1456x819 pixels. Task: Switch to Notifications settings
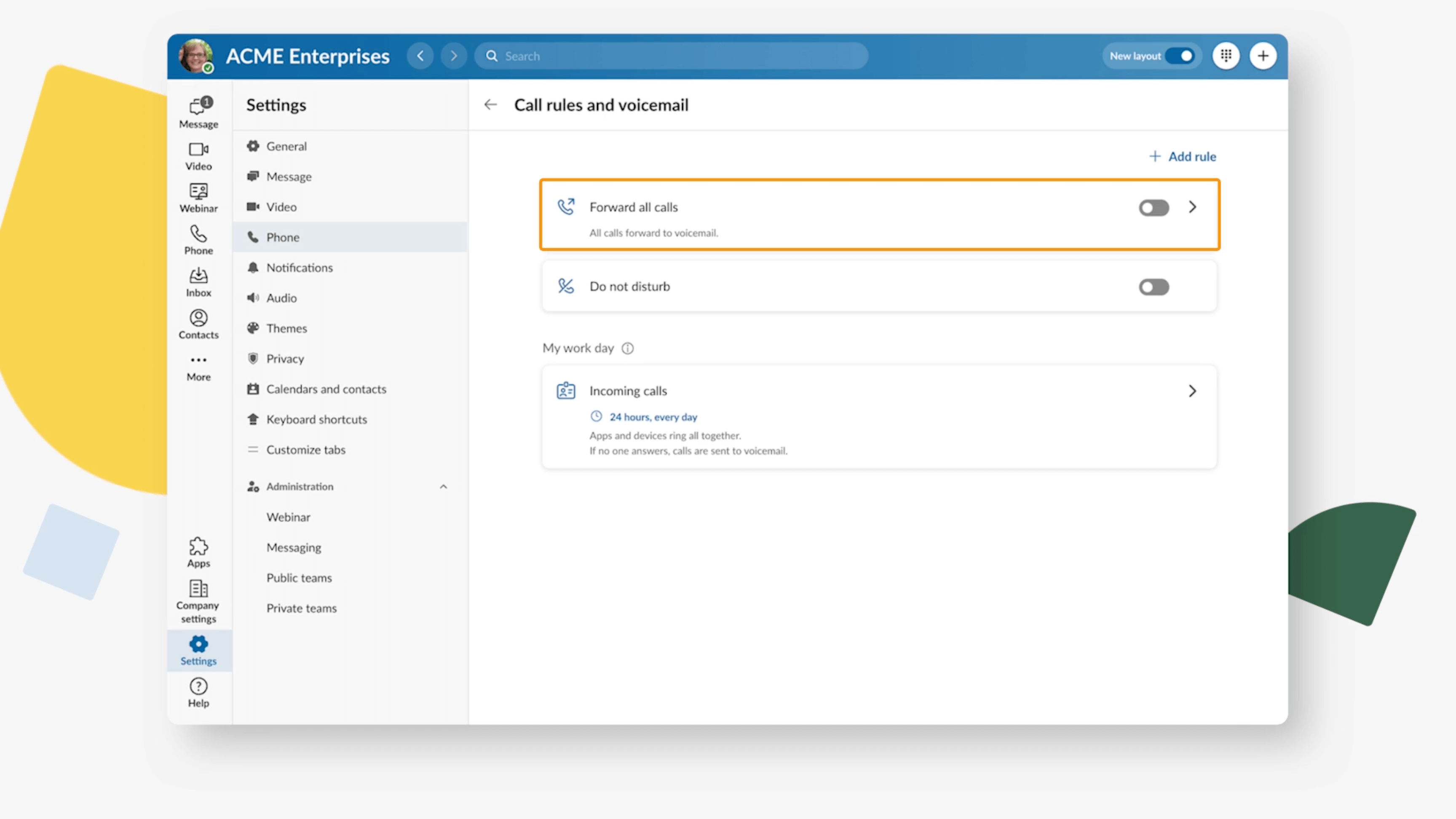pos(300,268)
